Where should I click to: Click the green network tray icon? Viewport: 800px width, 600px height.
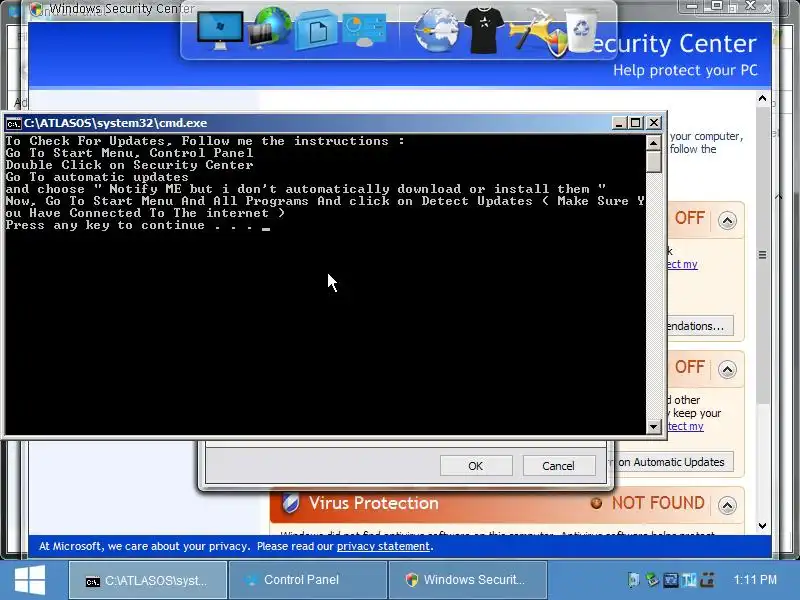point(652,580)
